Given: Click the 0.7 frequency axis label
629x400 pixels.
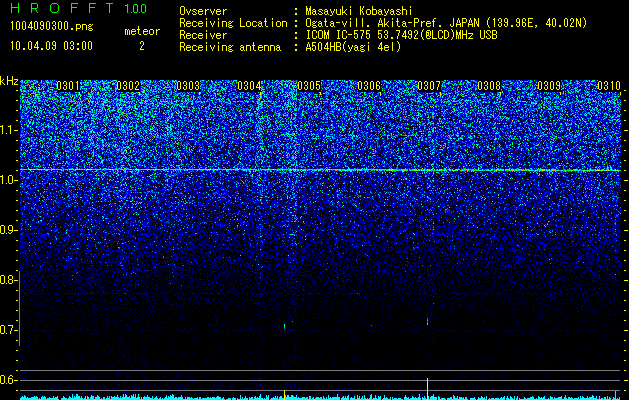Looking at the screenshot, I should [8, 330].
